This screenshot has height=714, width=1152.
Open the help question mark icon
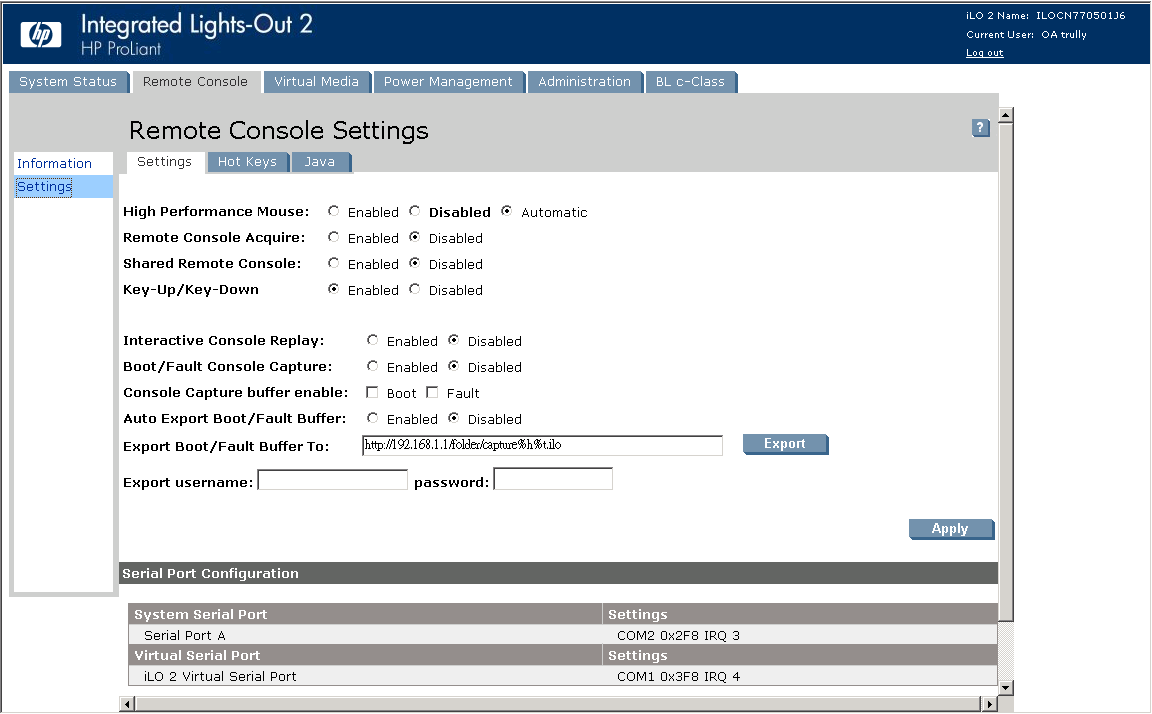pyautogui.click(x=980, y=128)
